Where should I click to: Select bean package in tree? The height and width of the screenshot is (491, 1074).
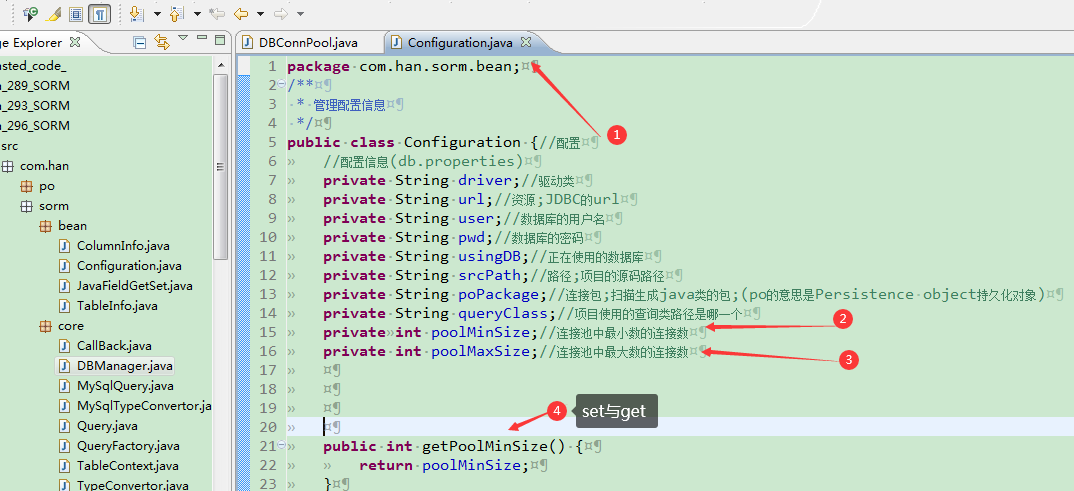[x=73, y=226]
